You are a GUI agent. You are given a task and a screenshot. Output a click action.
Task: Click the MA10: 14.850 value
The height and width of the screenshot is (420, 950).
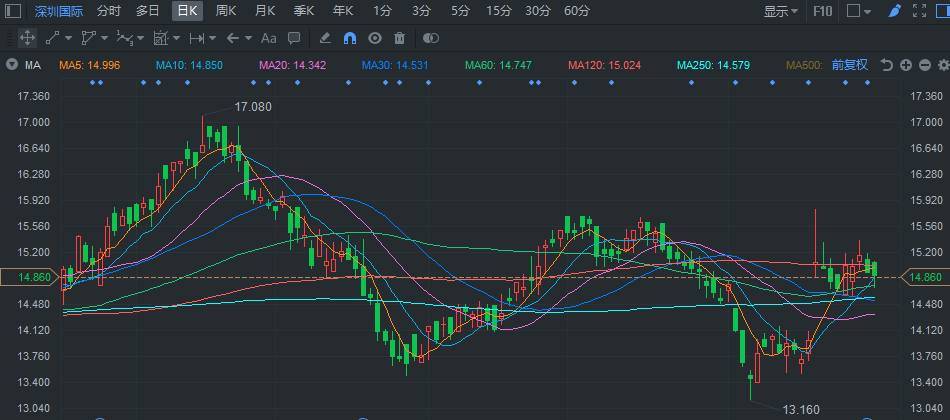[189, 65]
